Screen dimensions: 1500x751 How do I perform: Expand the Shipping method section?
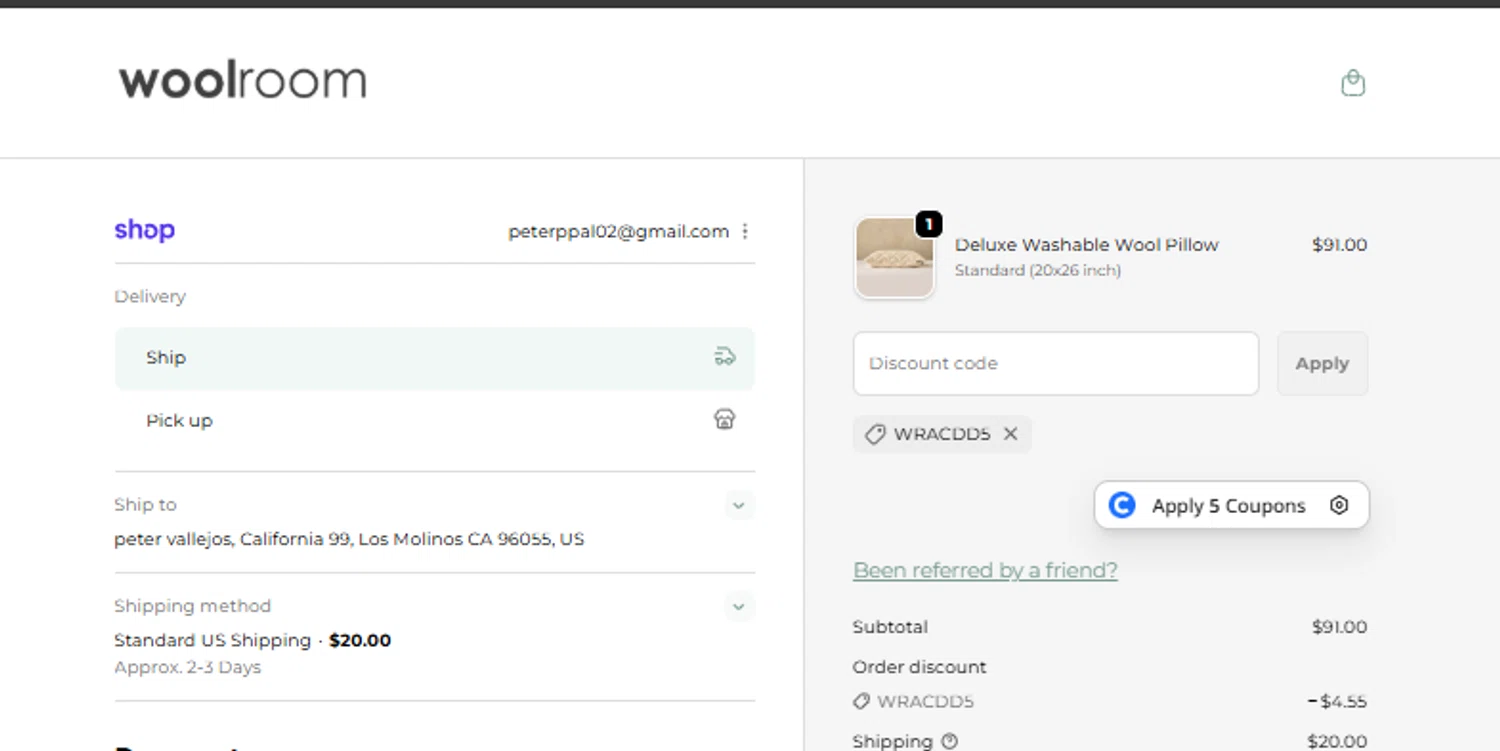(739, 606)
